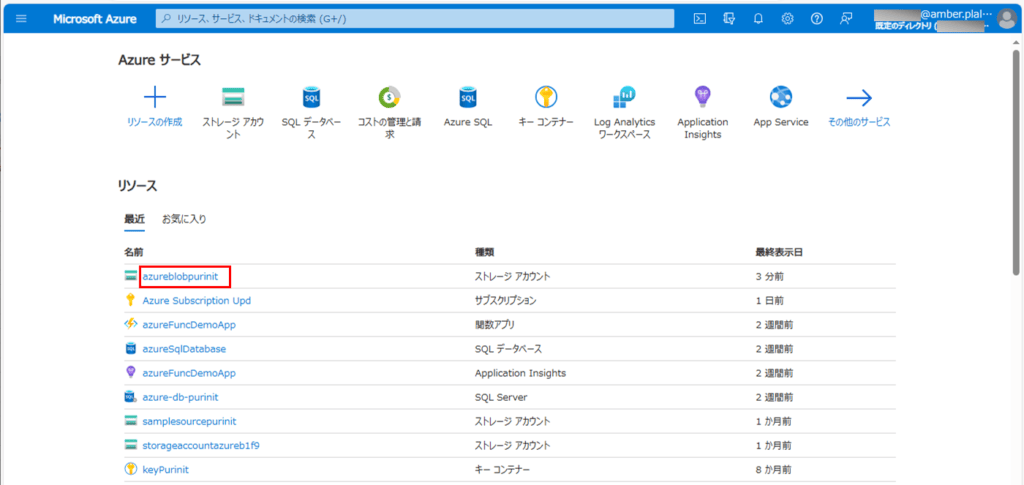
Task: Launch Cloud Shell from the top bar
Action: click(700, 19)
